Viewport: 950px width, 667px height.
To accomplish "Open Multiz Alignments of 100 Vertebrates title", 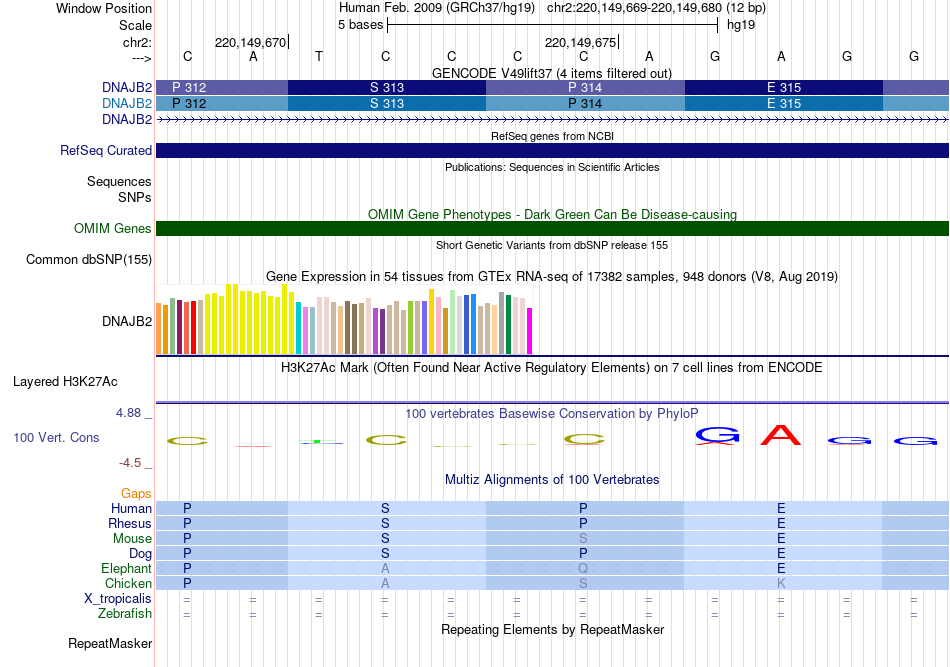I will (x=552, y=480).
